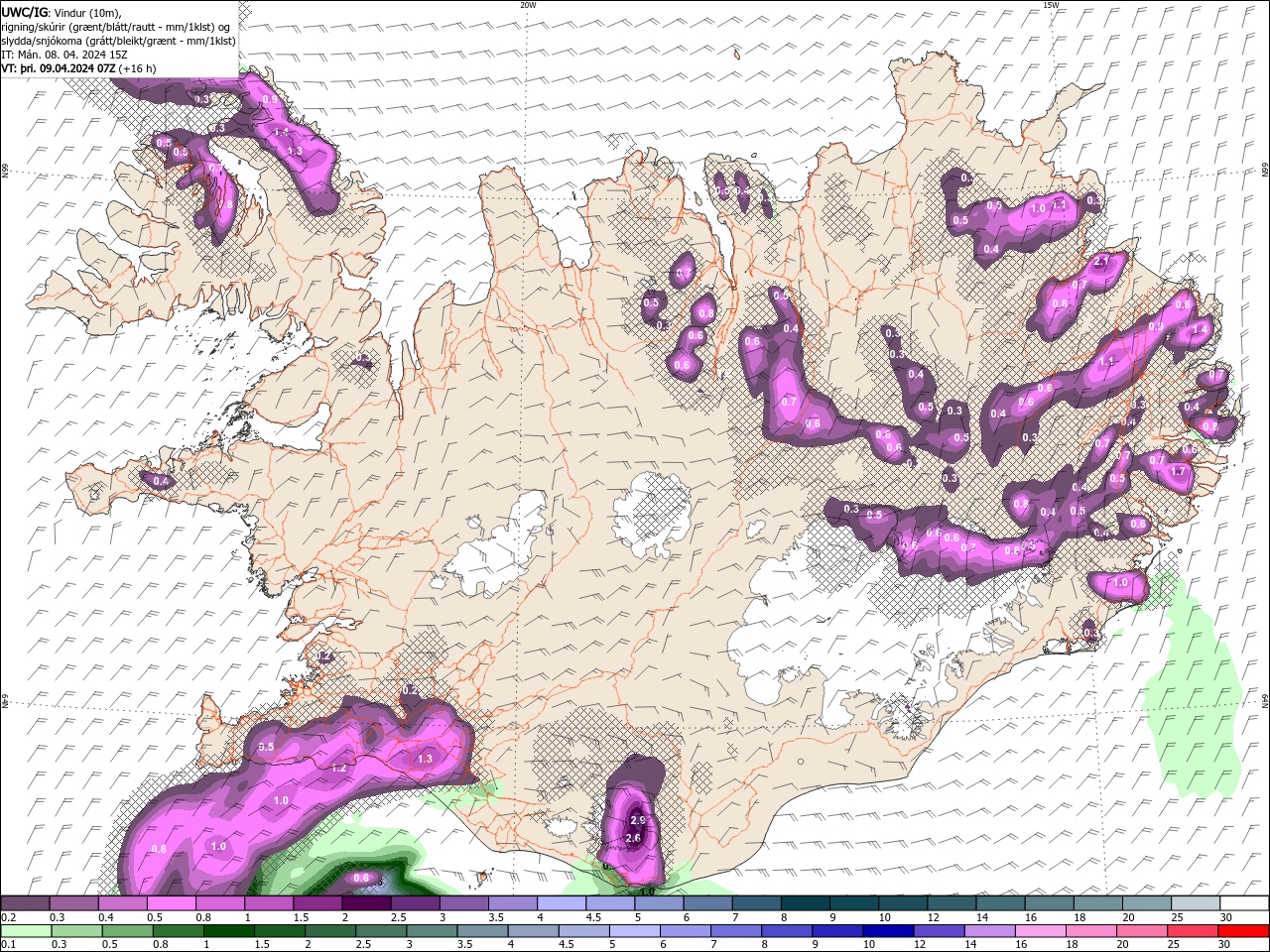This screenshot has height=952, width=1270.
Task: Pick the red final swatch of rain scale
Action: [1243, 930]
